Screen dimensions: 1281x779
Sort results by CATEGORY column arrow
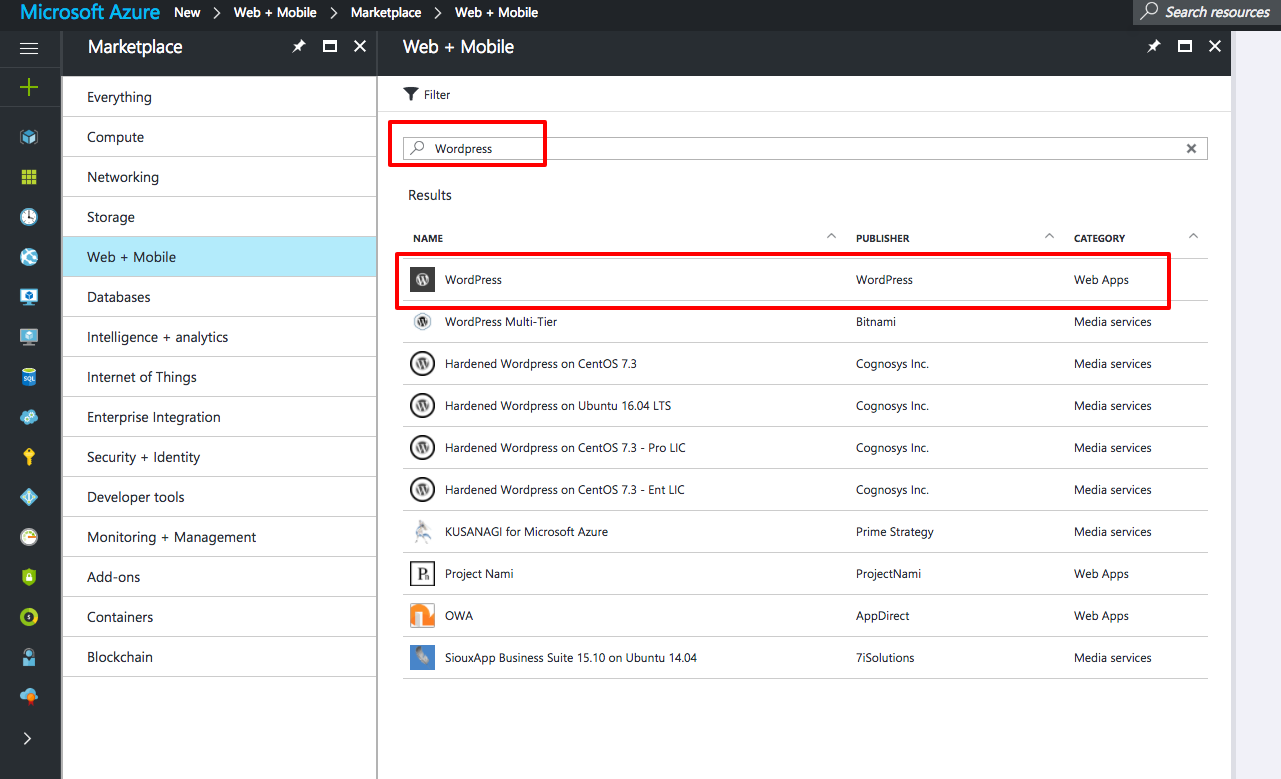pos(1193,237)
